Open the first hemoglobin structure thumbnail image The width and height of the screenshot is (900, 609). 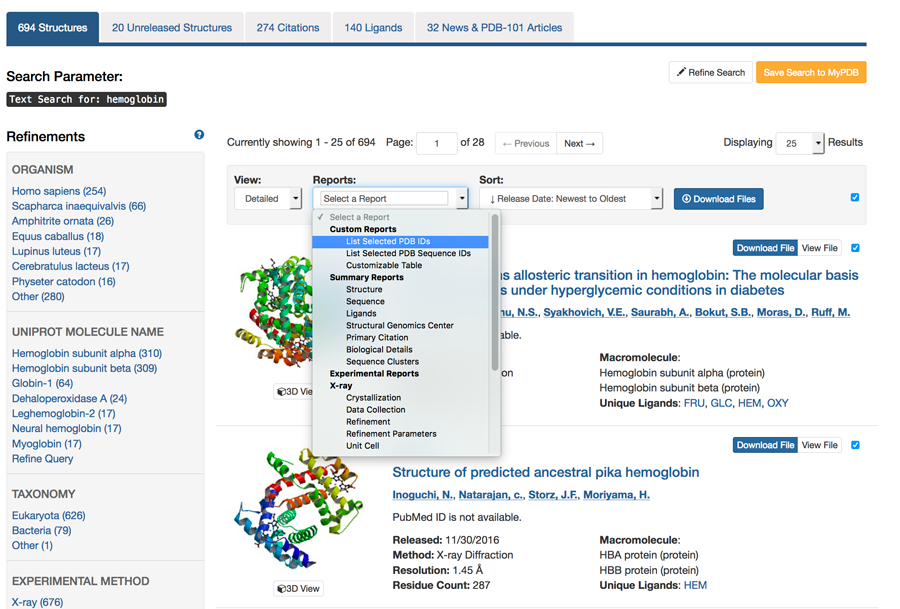tap(273, 313)
